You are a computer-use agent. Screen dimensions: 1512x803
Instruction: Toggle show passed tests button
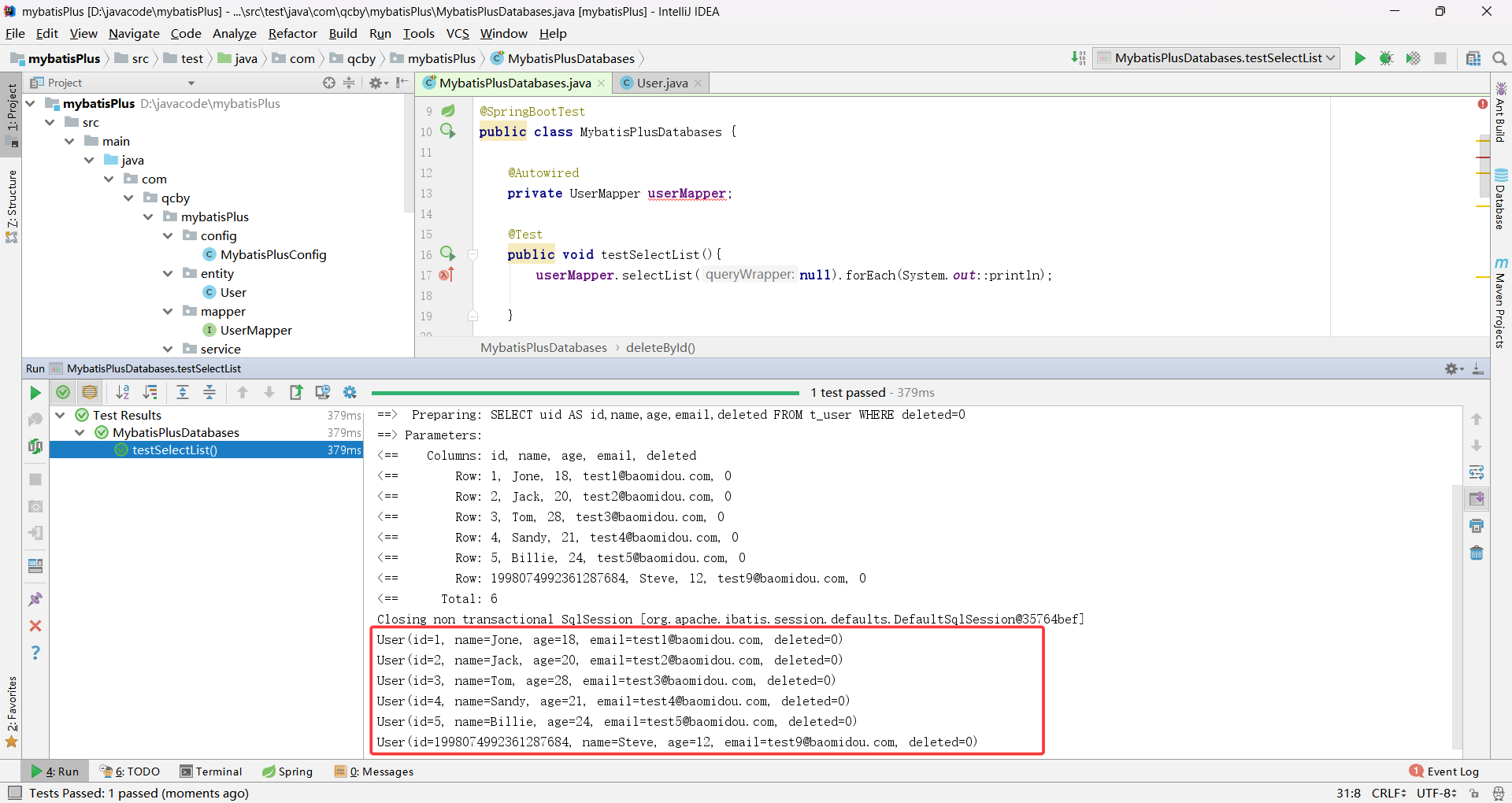[63, 392]
